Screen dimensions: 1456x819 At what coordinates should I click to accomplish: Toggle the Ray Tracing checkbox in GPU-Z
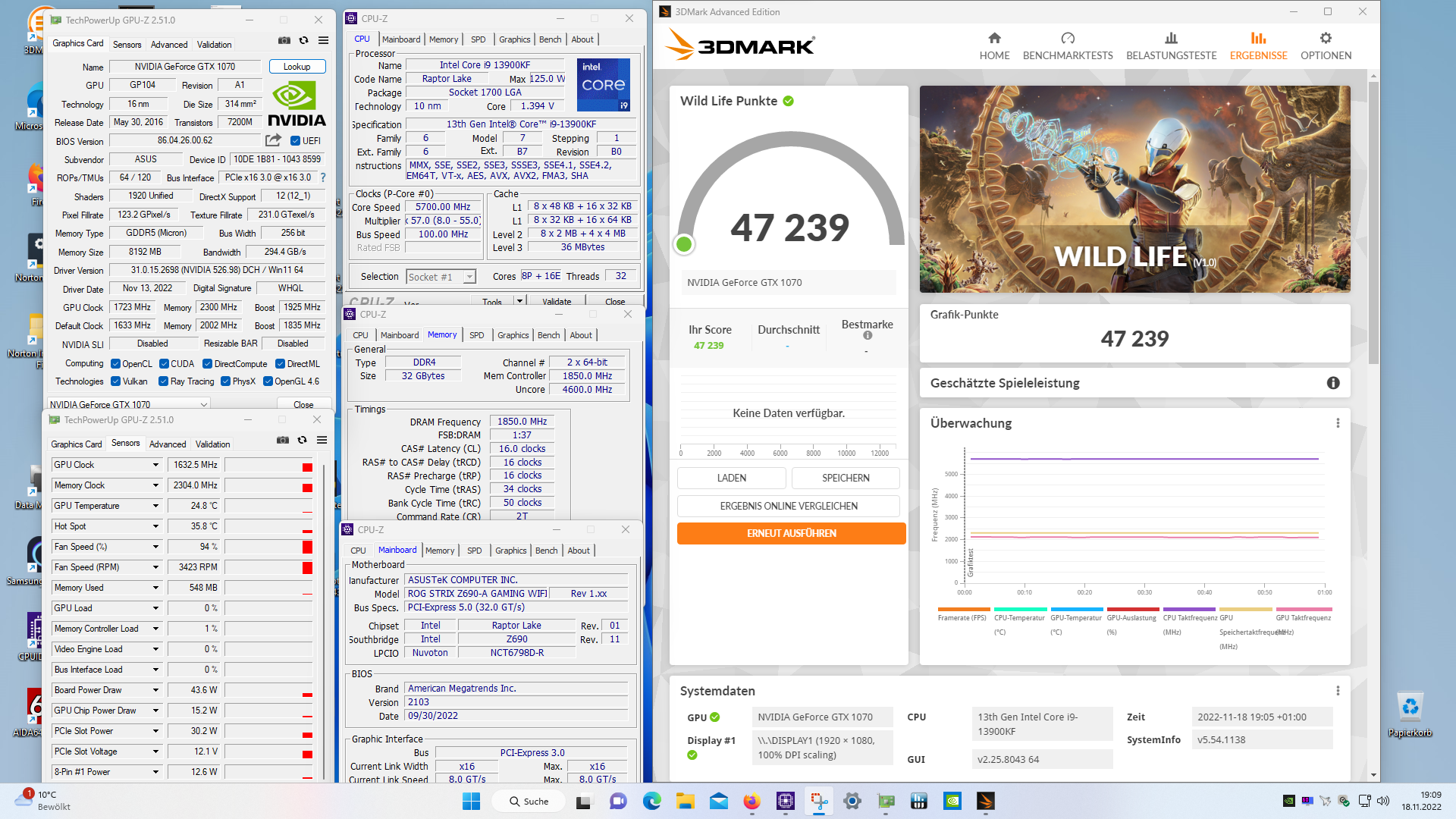pyautogui.click(x=163, y=381)
